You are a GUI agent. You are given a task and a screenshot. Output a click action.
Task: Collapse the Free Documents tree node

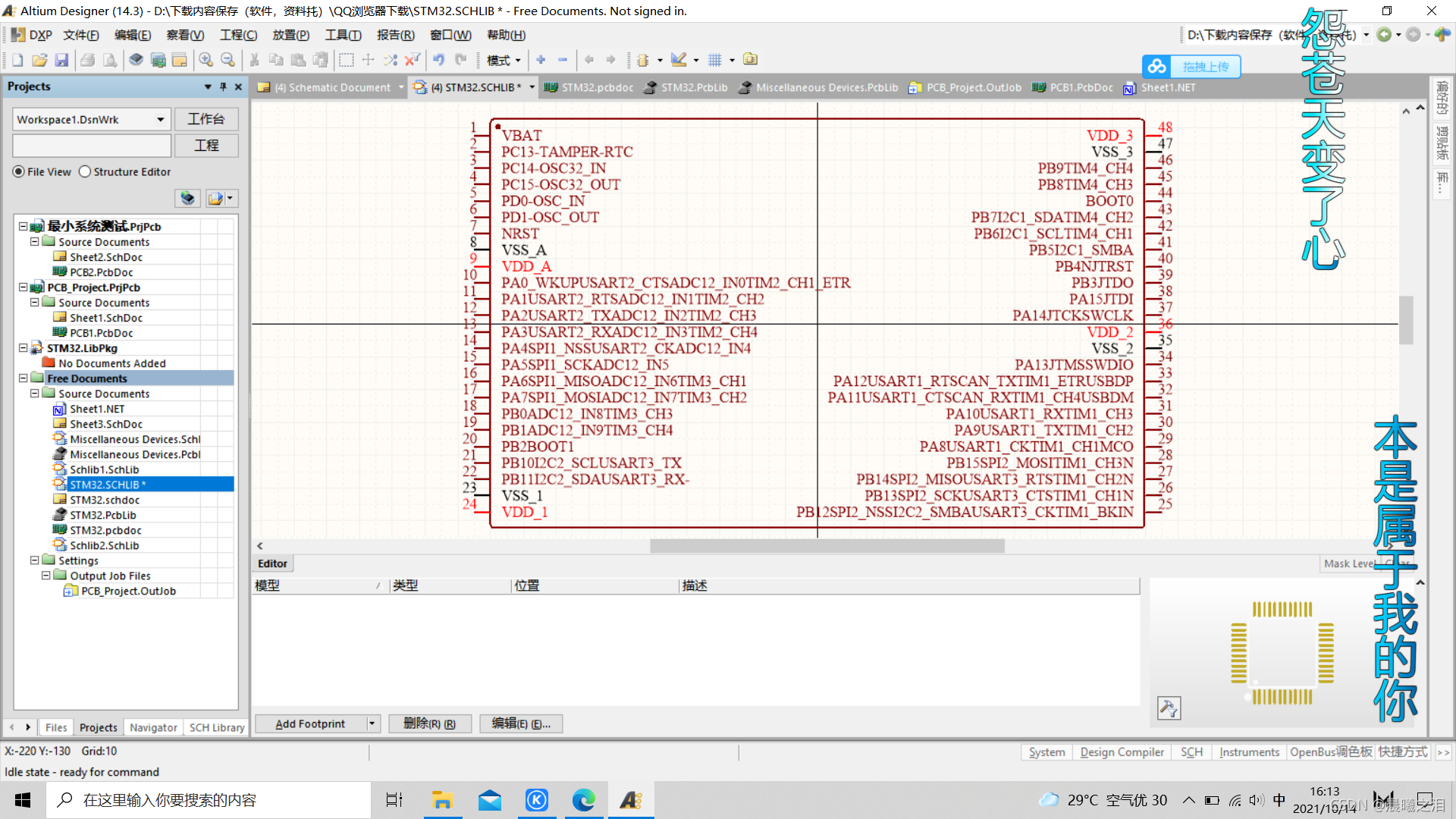[24, 378]
